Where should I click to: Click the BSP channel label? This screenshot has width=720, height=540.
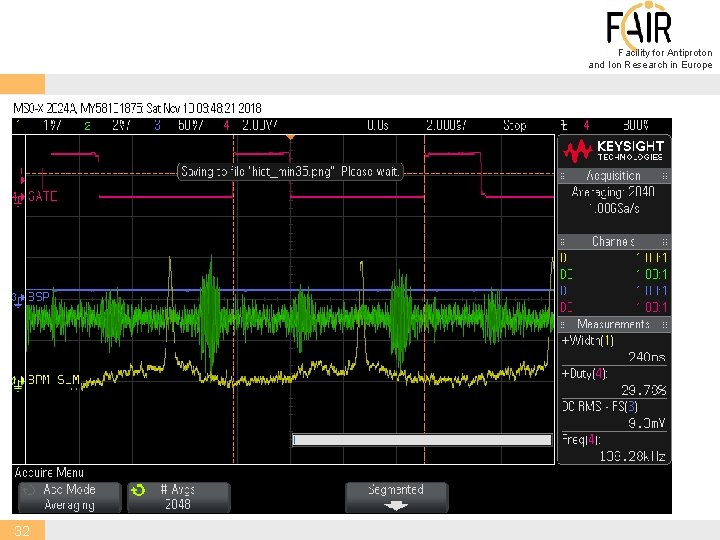(x=39, y=297)
